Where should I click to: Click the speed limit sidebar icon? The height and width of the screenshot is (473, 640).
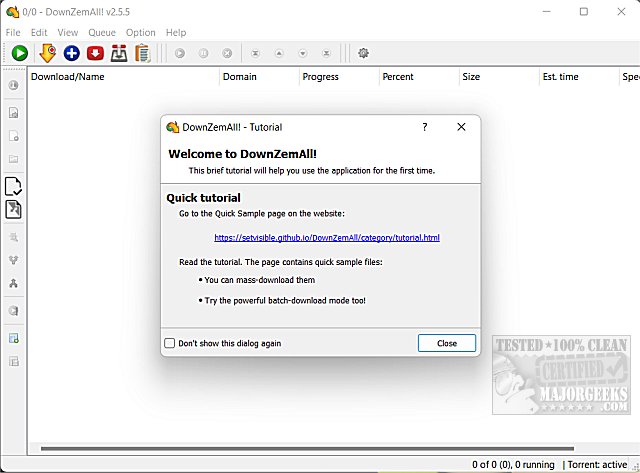click(13, 311)
